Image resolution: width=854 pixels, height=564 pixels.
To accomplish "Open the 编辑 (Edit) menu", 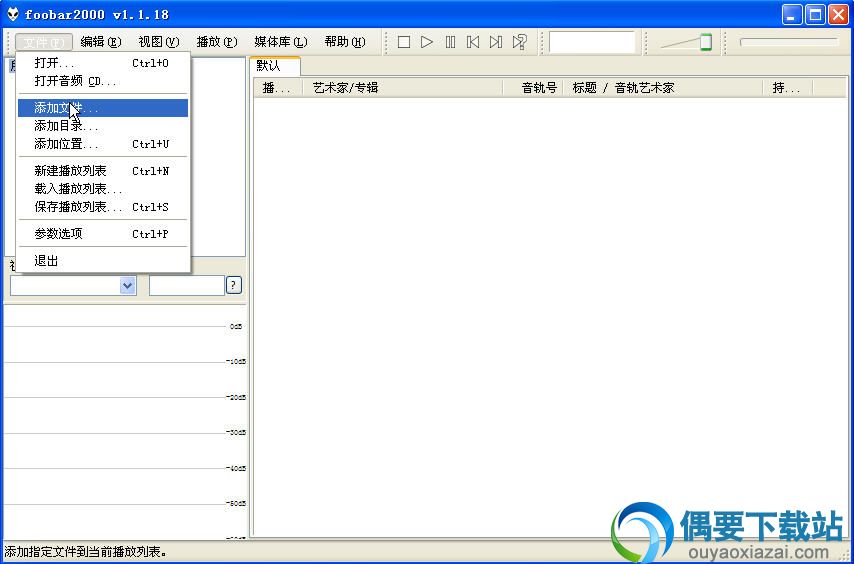I will [101, 42].
